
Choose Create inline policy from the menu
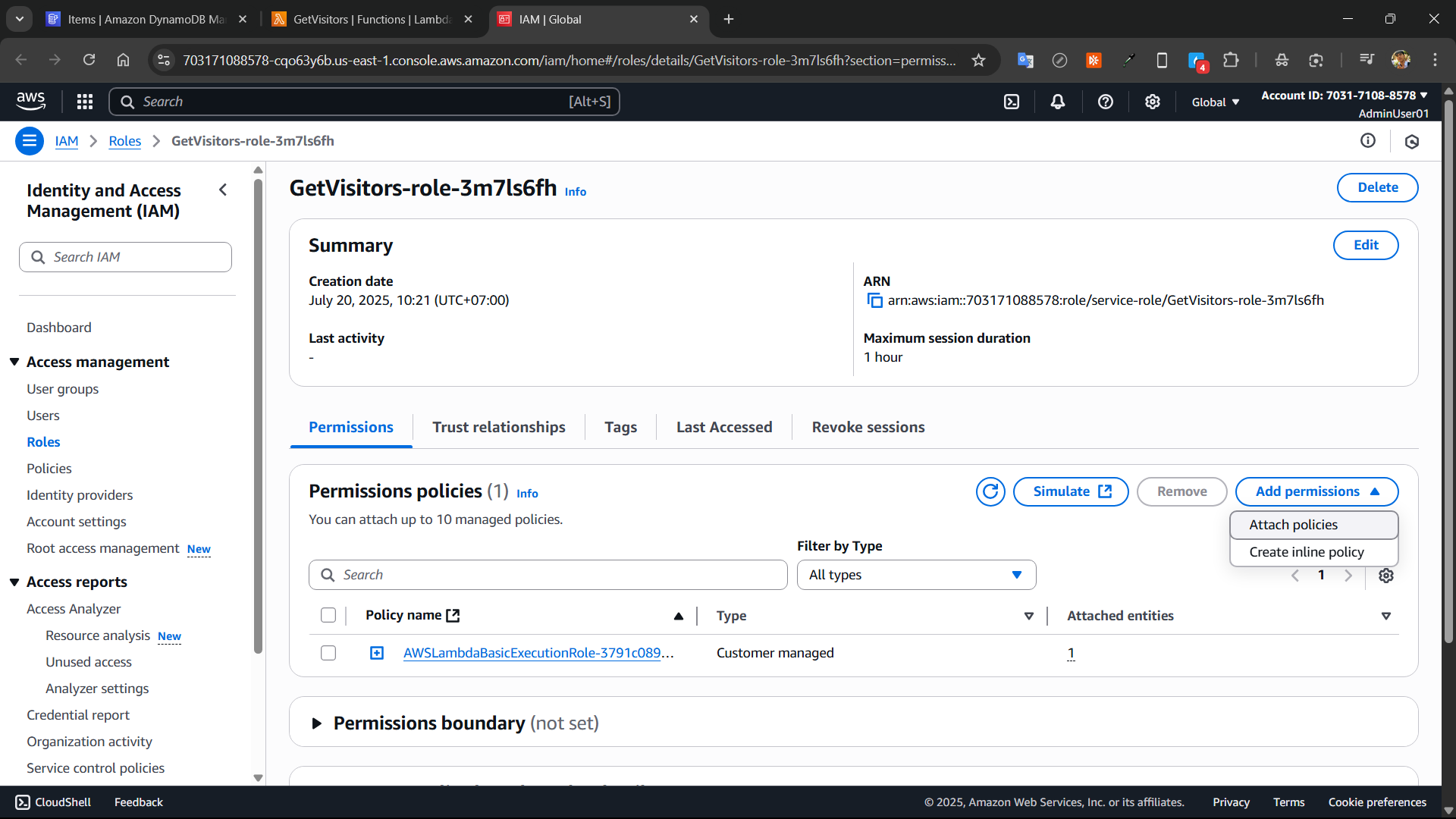(1313, 552)
